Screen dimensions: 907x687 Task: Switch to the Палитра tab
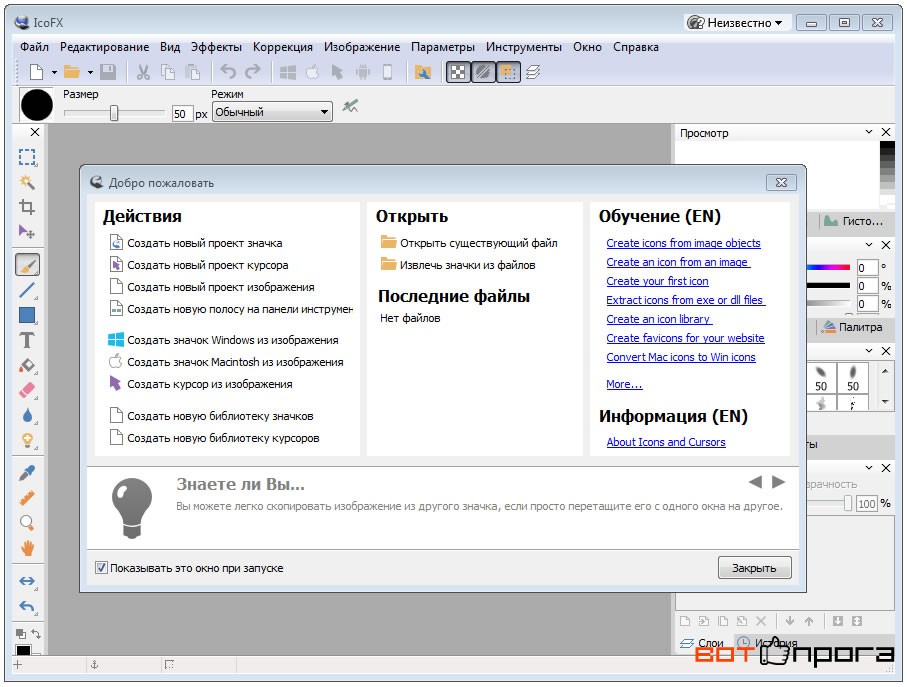coord(853,327)
